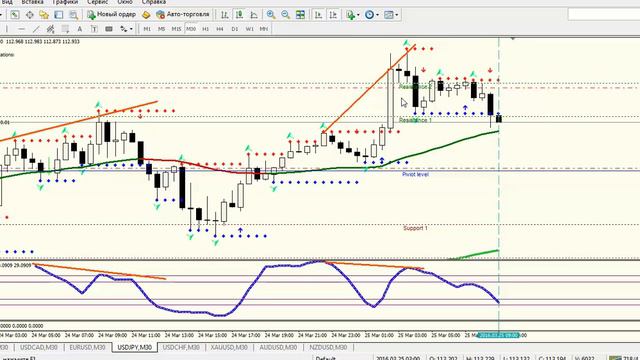Click the Resistance 1 label

[415, 120]
